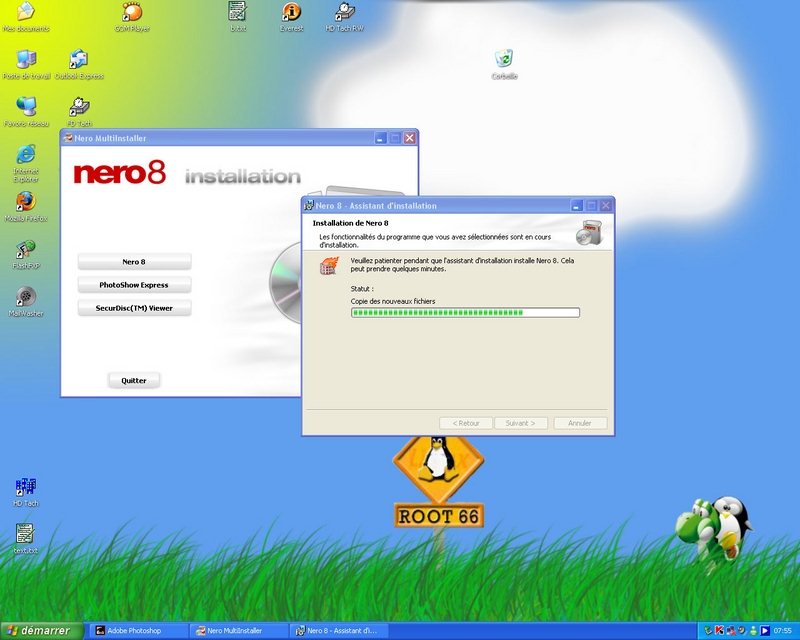Click the Nero 8 button in MultiInstaller

tap(134, 261)
